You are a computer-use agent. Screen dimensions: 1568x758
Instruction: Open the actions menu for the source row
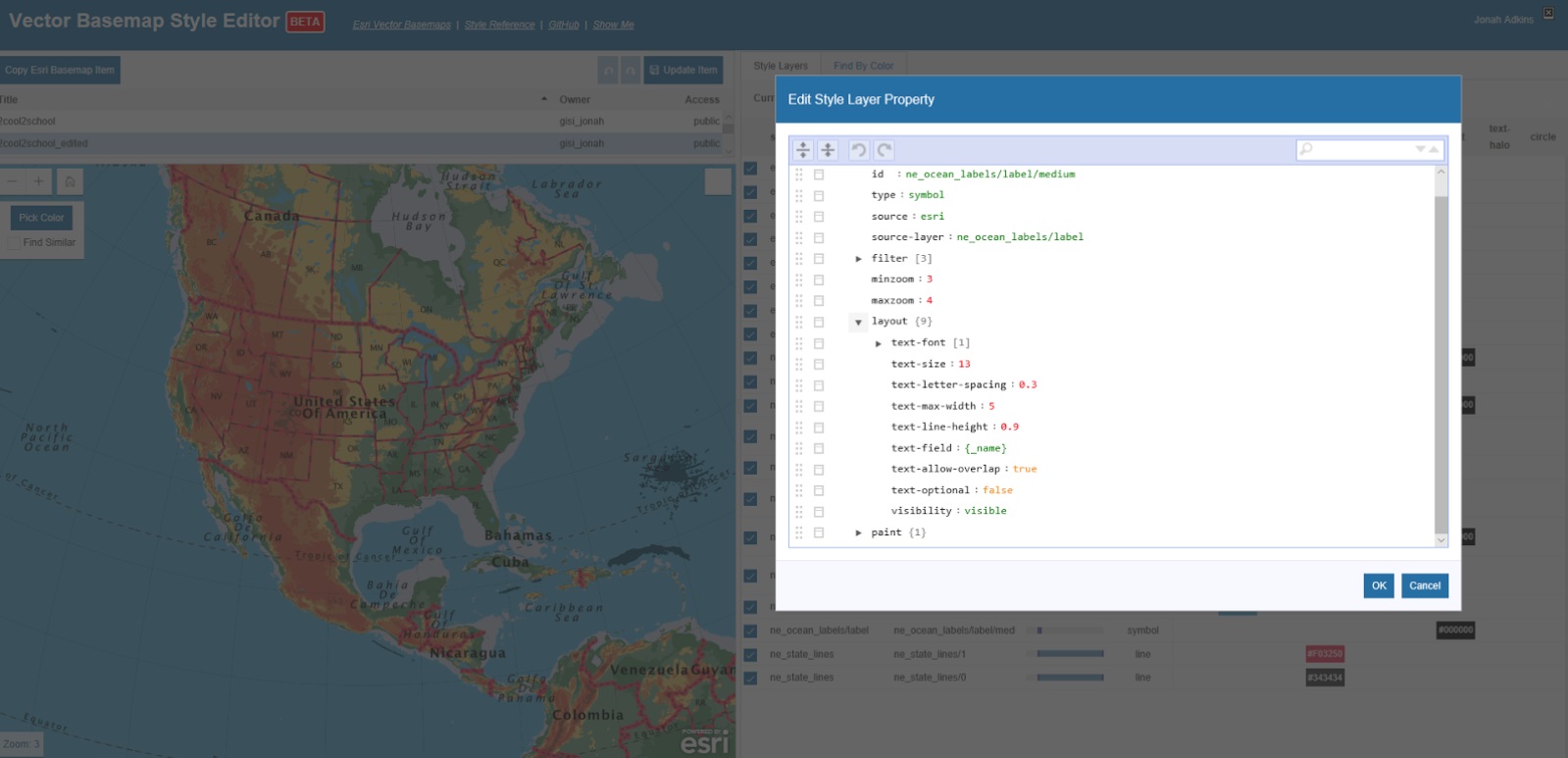coord(819,217)
